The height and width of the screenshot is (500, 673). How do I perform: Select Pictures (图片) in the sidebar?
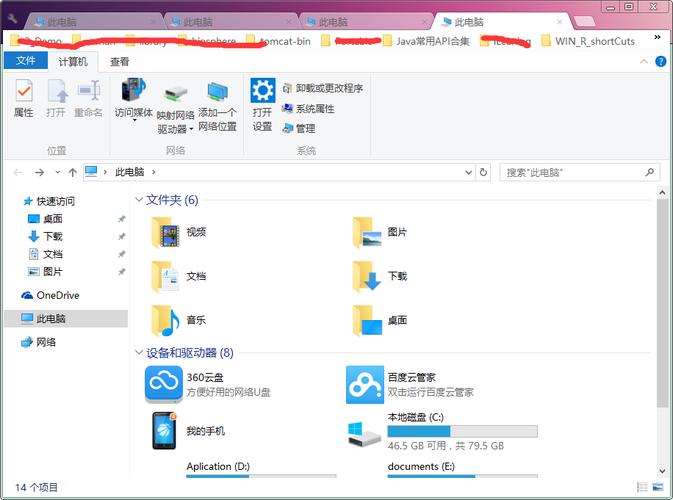click(x=45, y=272)
